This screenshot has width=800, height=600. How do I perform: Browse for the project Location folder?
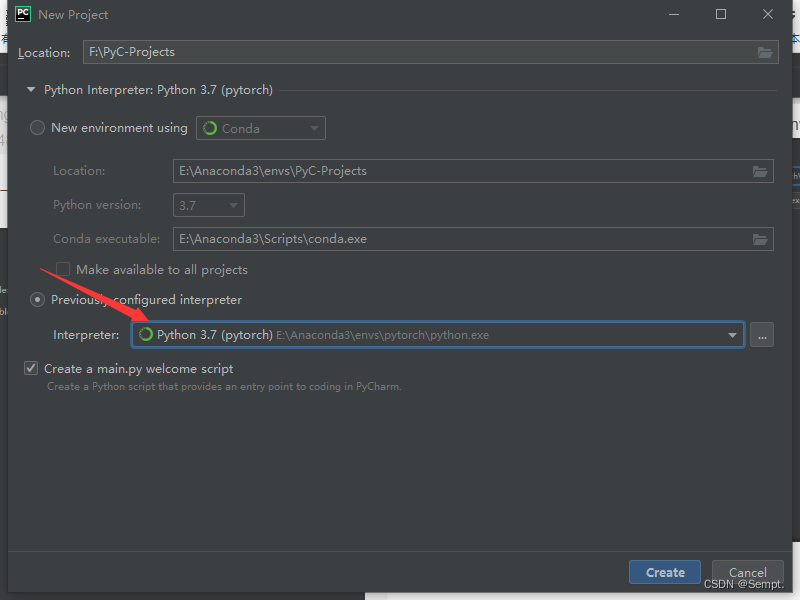pyautogui.click(x=764, y=52)
